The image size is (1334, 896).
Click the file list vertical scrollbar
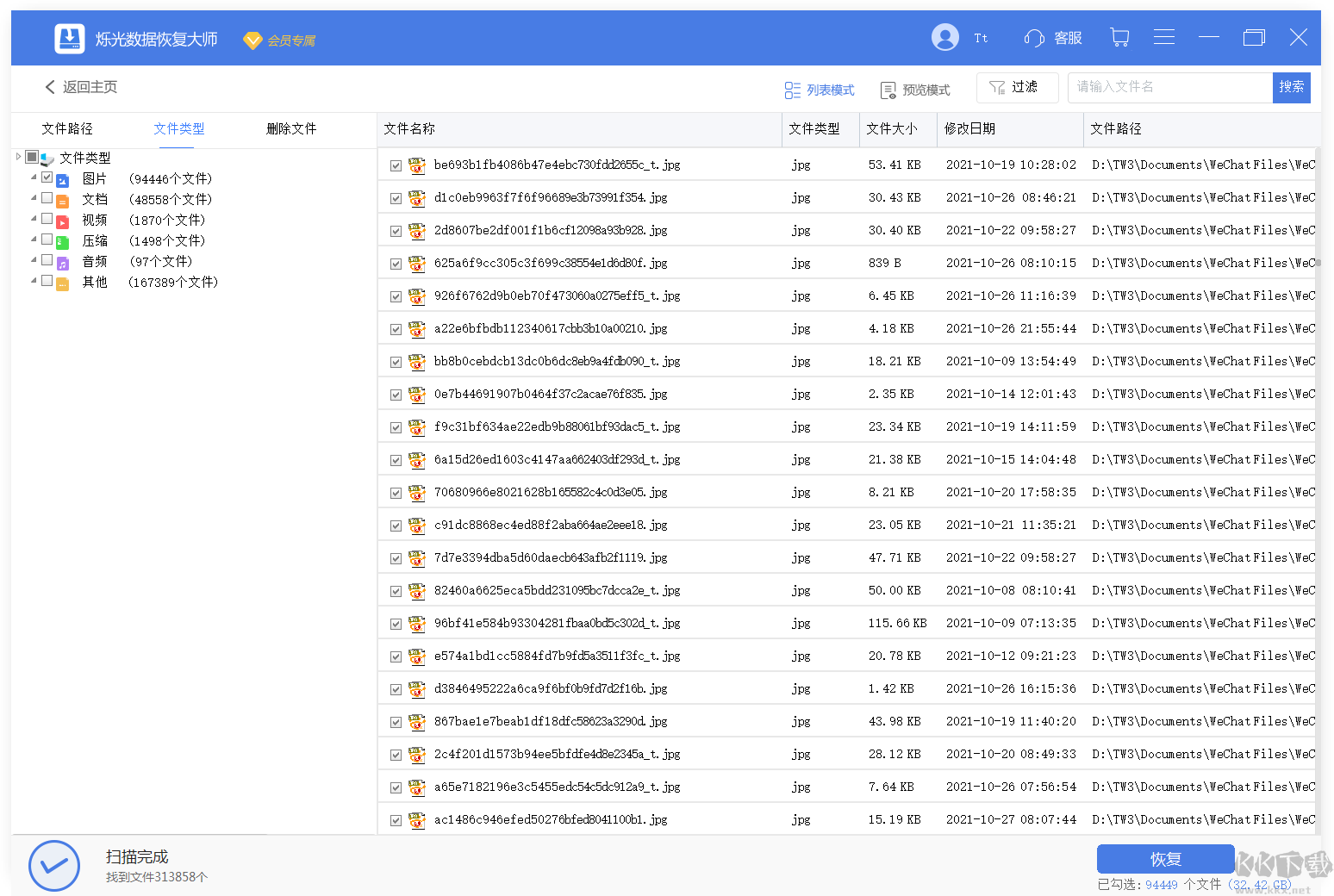coord(1318,263)
